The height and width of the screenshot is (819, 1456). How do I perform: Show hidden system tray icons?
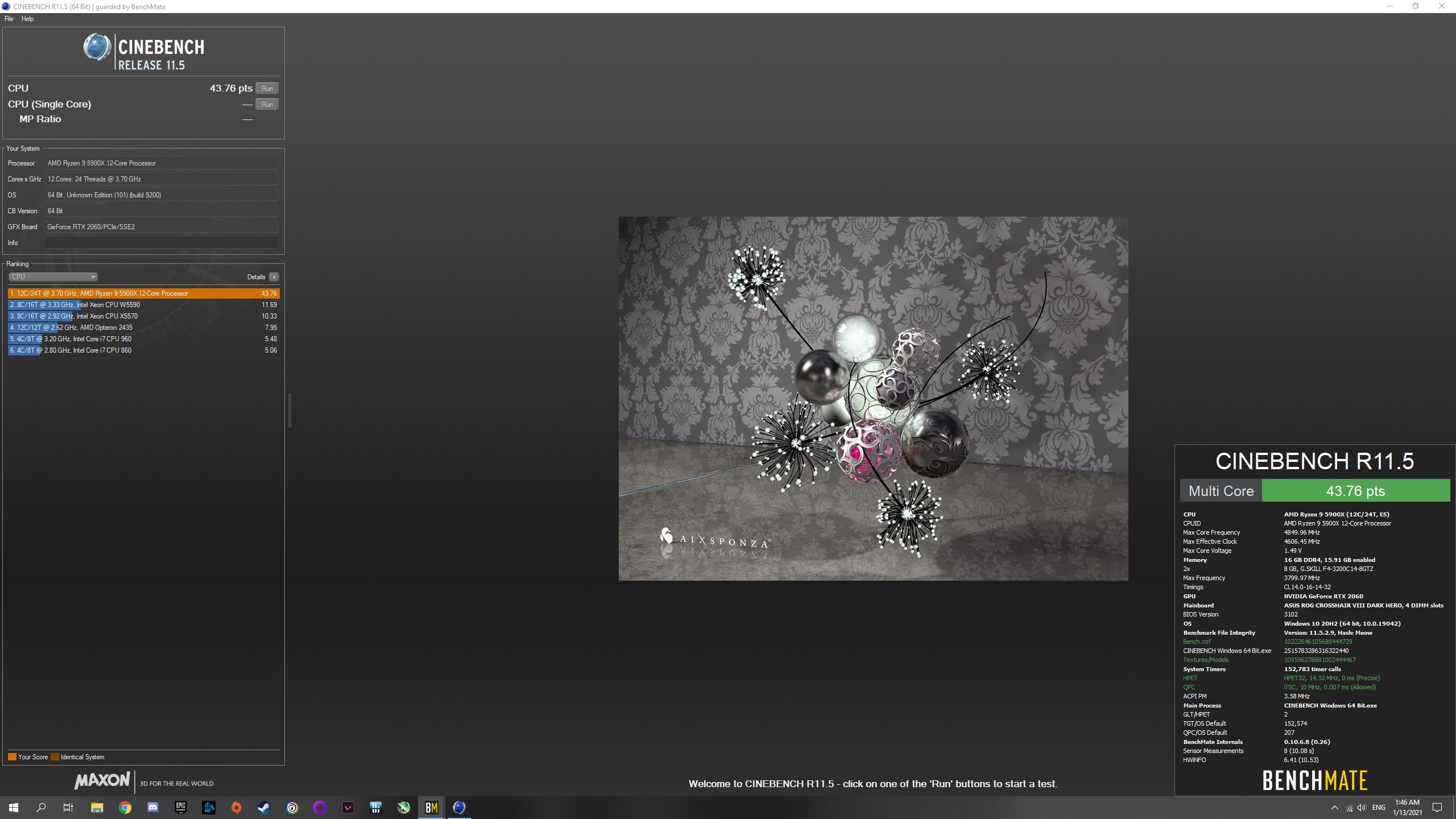(1335, 808)
